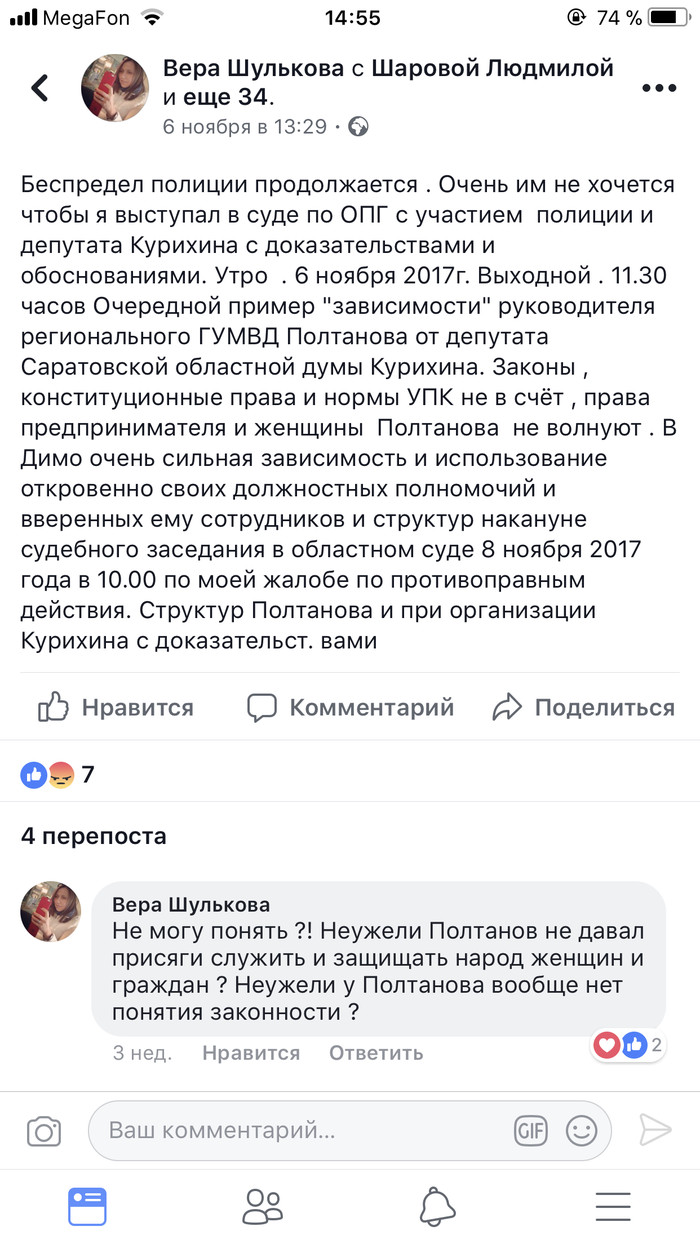Open the Notifications bell tab
This screenshot has width=700, height=1244.
(x=437, y=1207)
